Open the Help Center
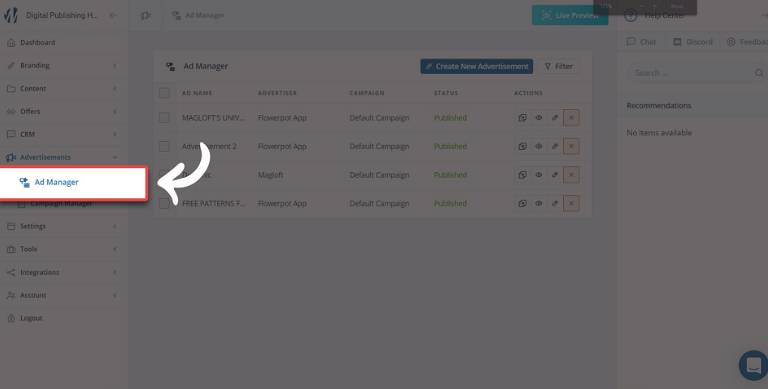Screen dimensions: 768x389 pos(654,16)
